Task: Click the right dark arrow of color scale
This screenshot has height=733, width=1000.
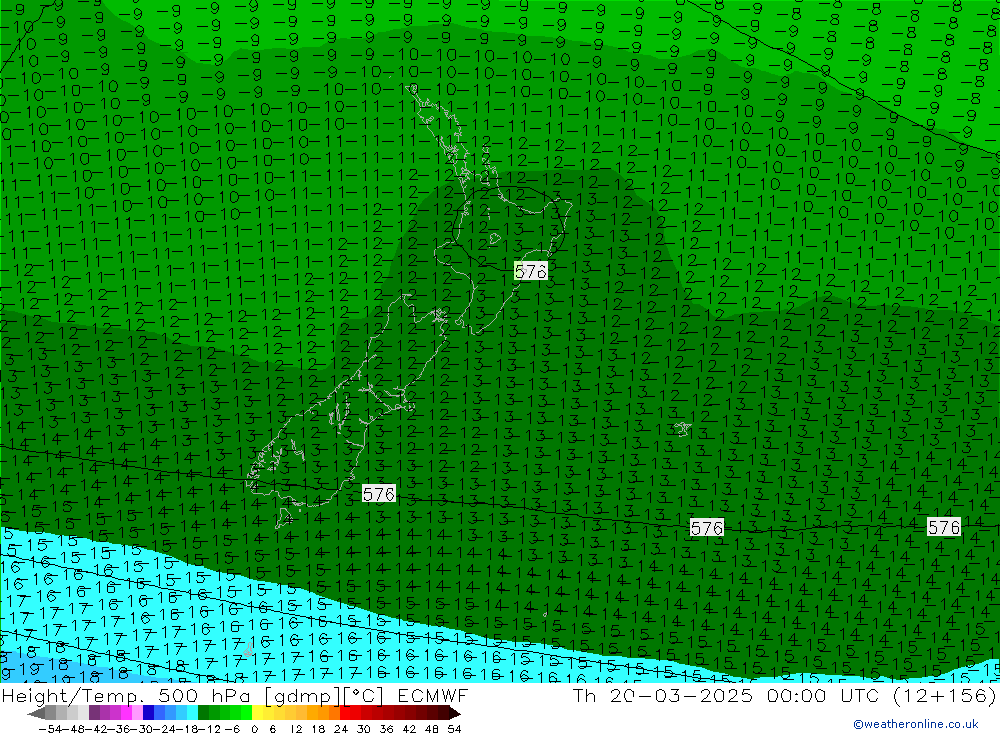Action: point(454,713)
